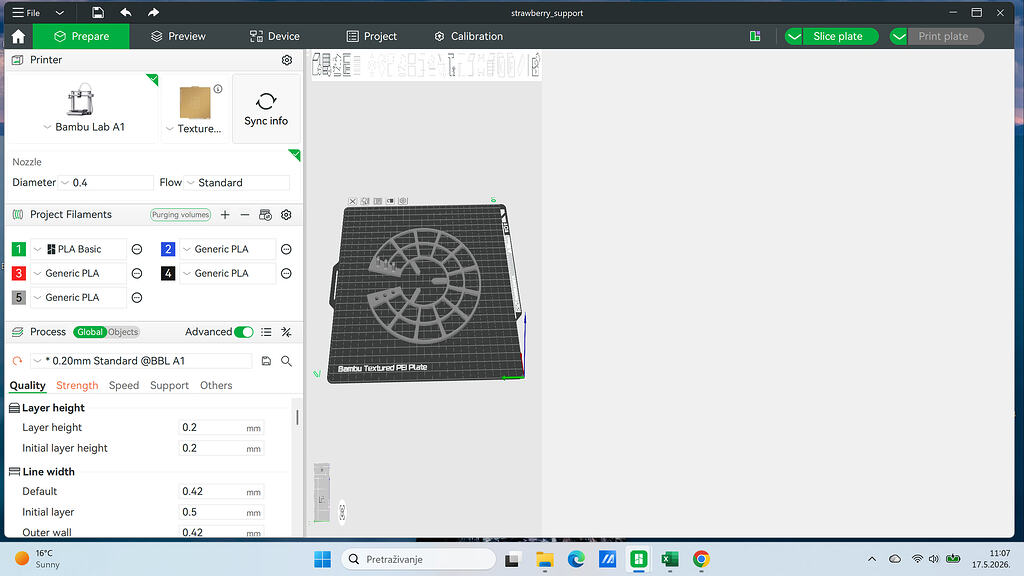The width and height of the screenshot is (1024, 576).
Task: Open the Prepare tab
Action: click(x=81, y=37)
